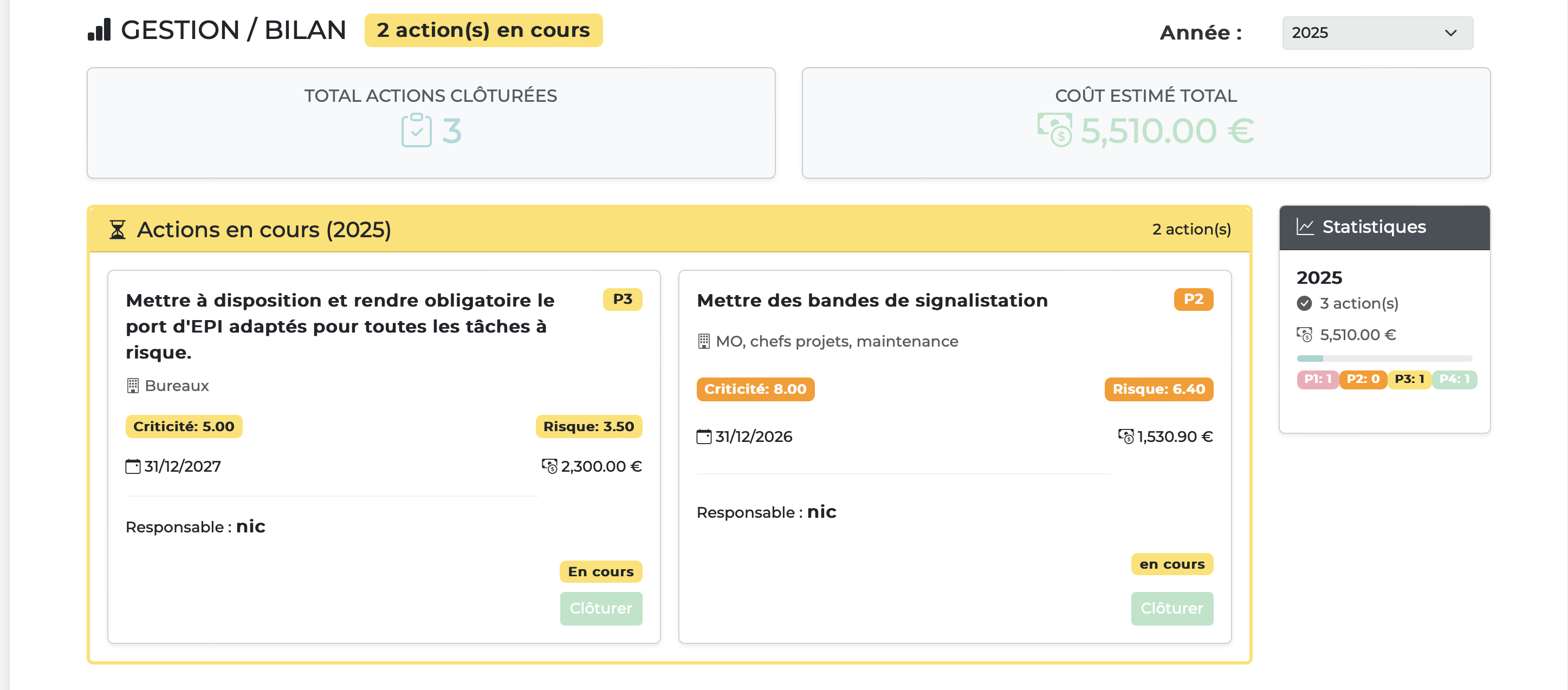
Task: Click the clipboard check icon in Total actions clôturées
Action: tap(416, 130)
